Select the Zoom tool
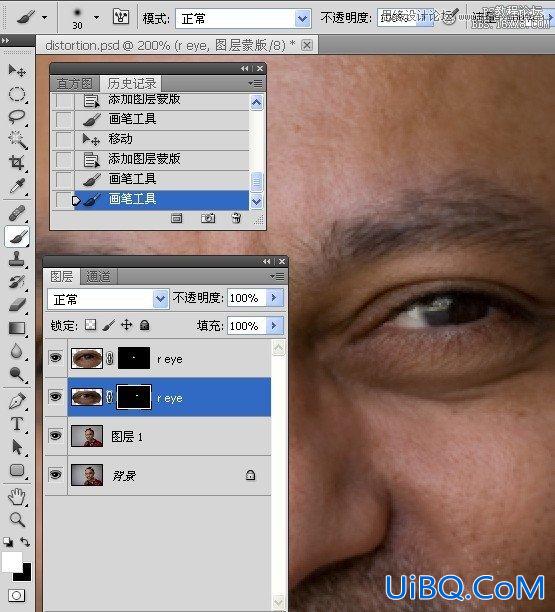Viewport: 555px width, 612px height. (17, 519)
